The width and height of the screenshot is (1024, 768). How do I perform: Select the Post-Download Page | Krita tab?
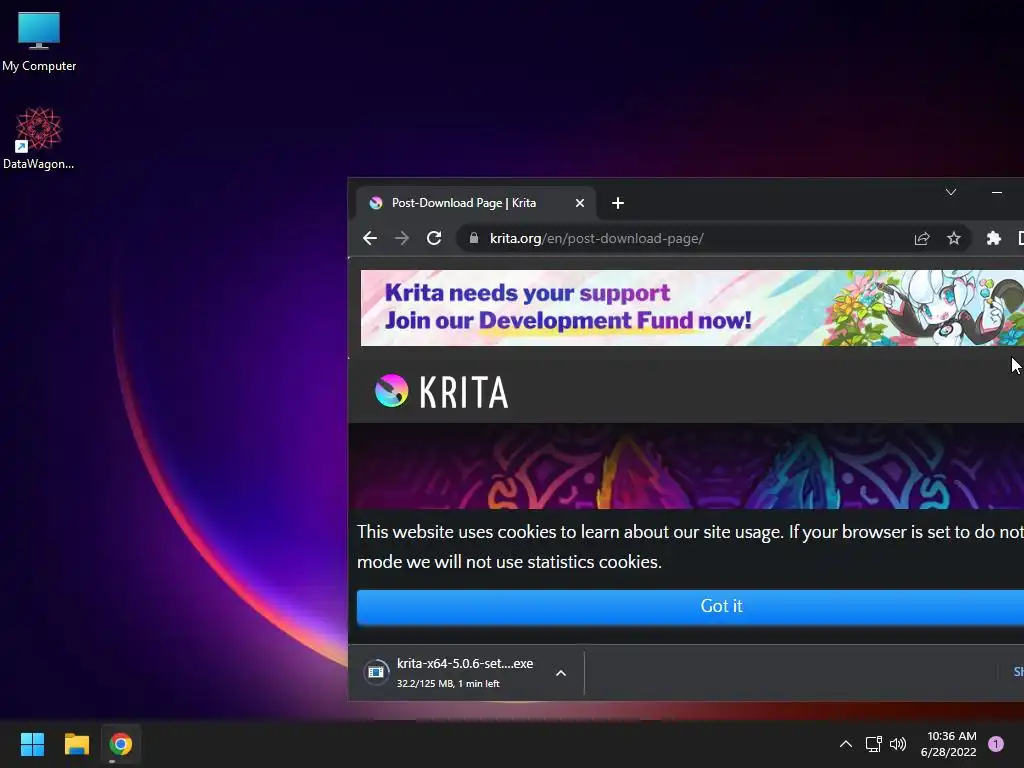[475, 203]
